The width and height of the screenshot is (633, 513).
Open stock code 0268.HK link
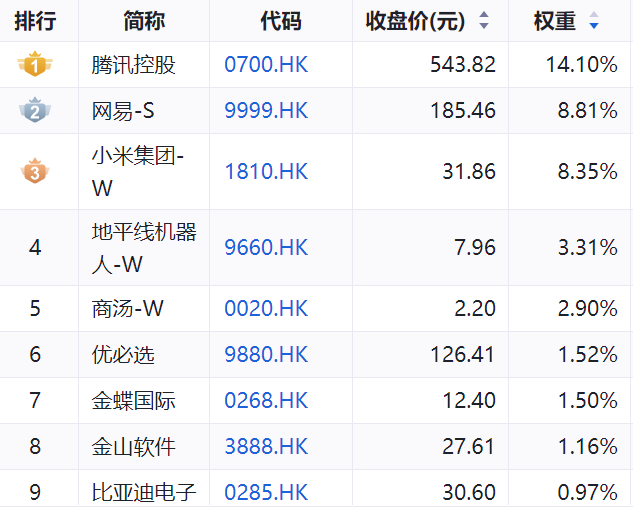coord(266,401)
